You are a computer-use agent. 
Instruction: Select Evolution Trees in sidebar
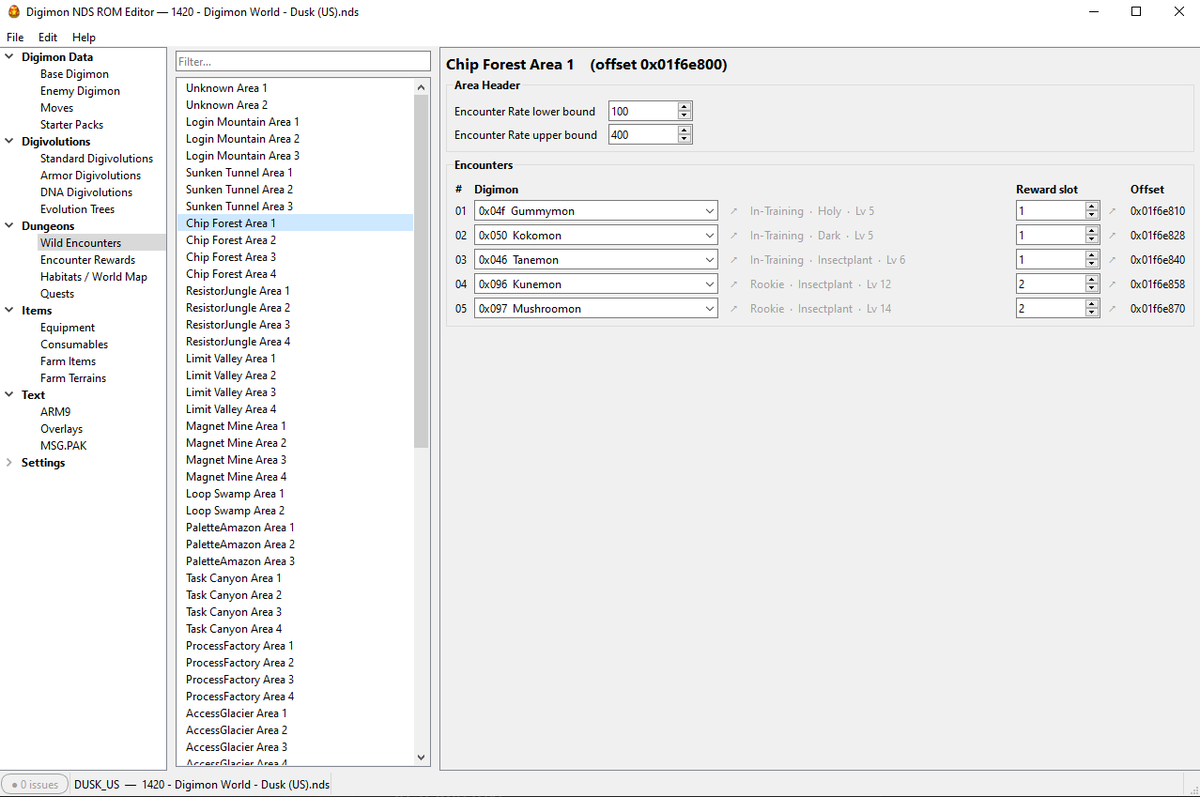pyautogui.click(x=78, y=210)
